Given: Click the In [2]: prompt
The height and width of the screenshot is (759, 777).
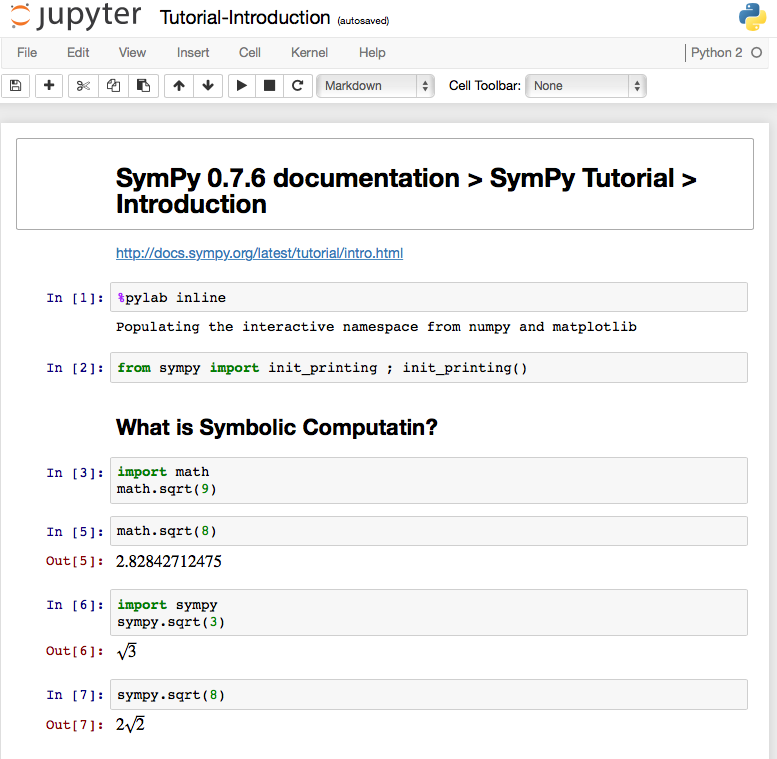Looking at the screenshot, I should [75, 368].
